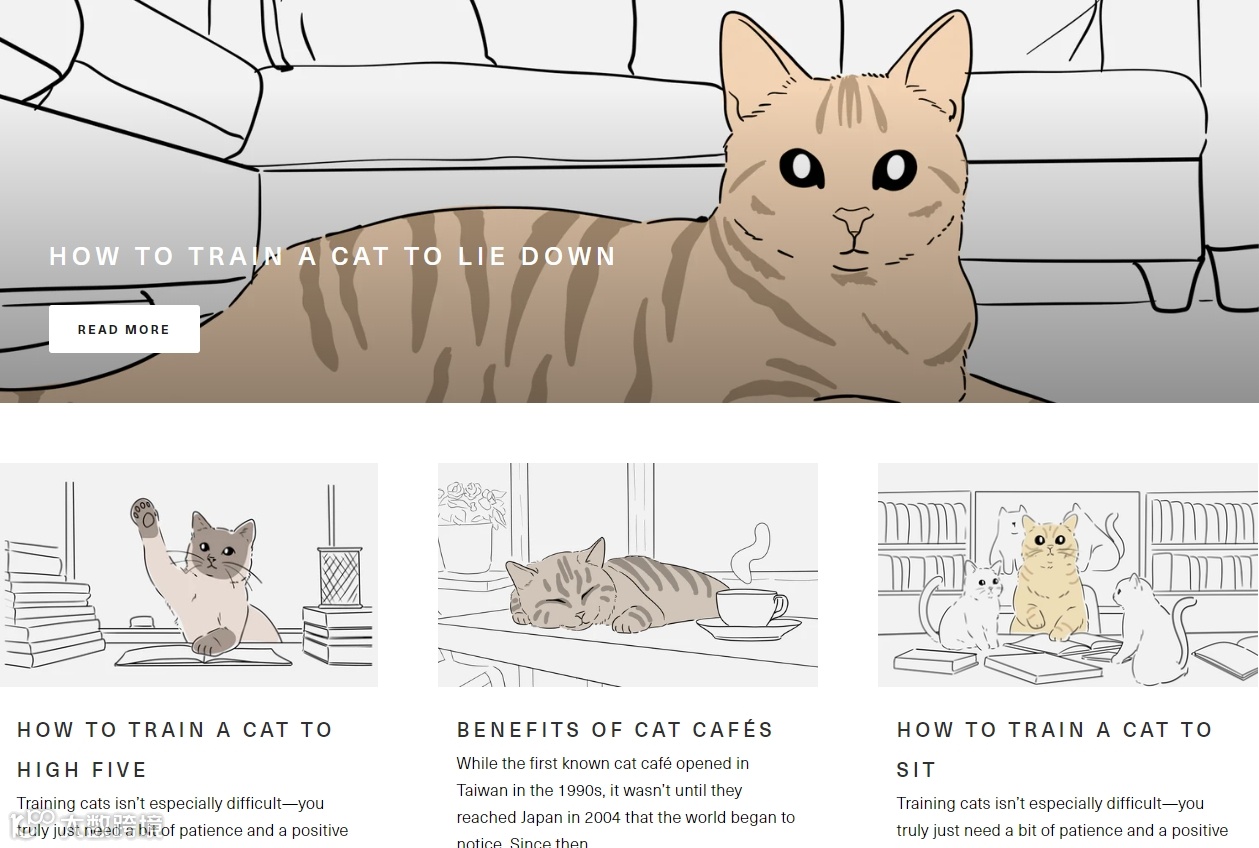The height and width of the screenshot is (848, 1259).
Task: Select the sleeping tabby cat café thumbnail
Action: coord(628,575)
